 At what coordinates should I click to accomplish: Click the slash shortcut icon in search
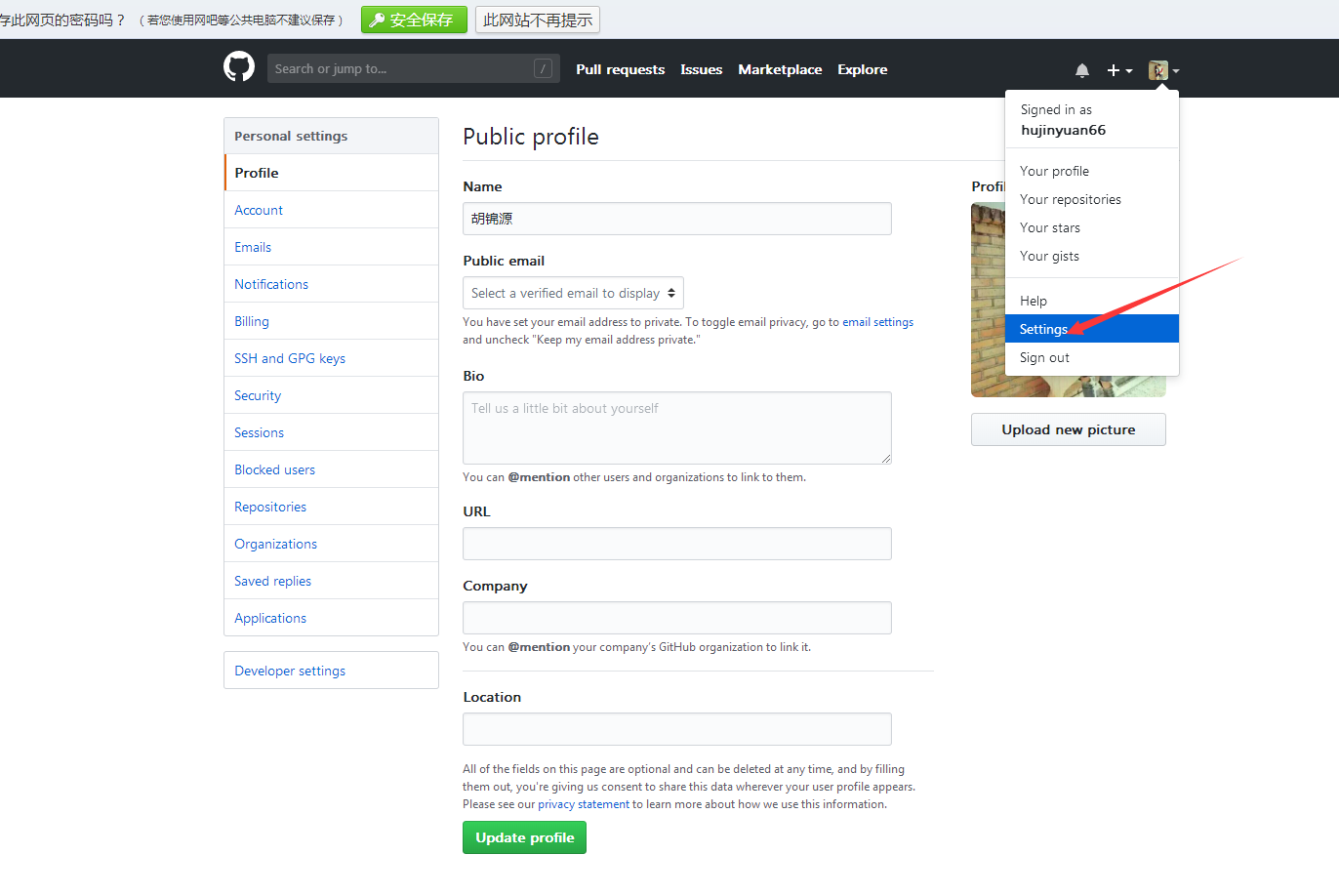(x=544, y=68)
